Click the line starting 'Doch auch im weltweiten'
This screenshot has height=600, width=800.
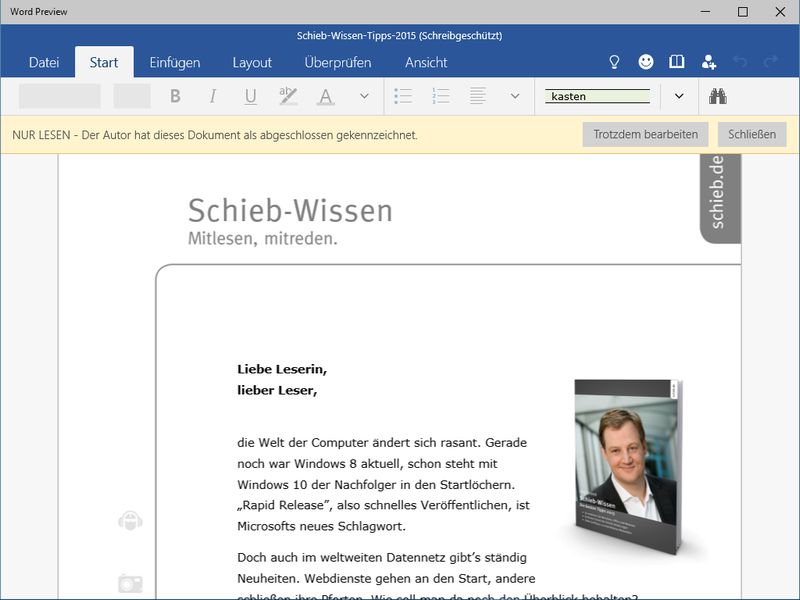382,558
